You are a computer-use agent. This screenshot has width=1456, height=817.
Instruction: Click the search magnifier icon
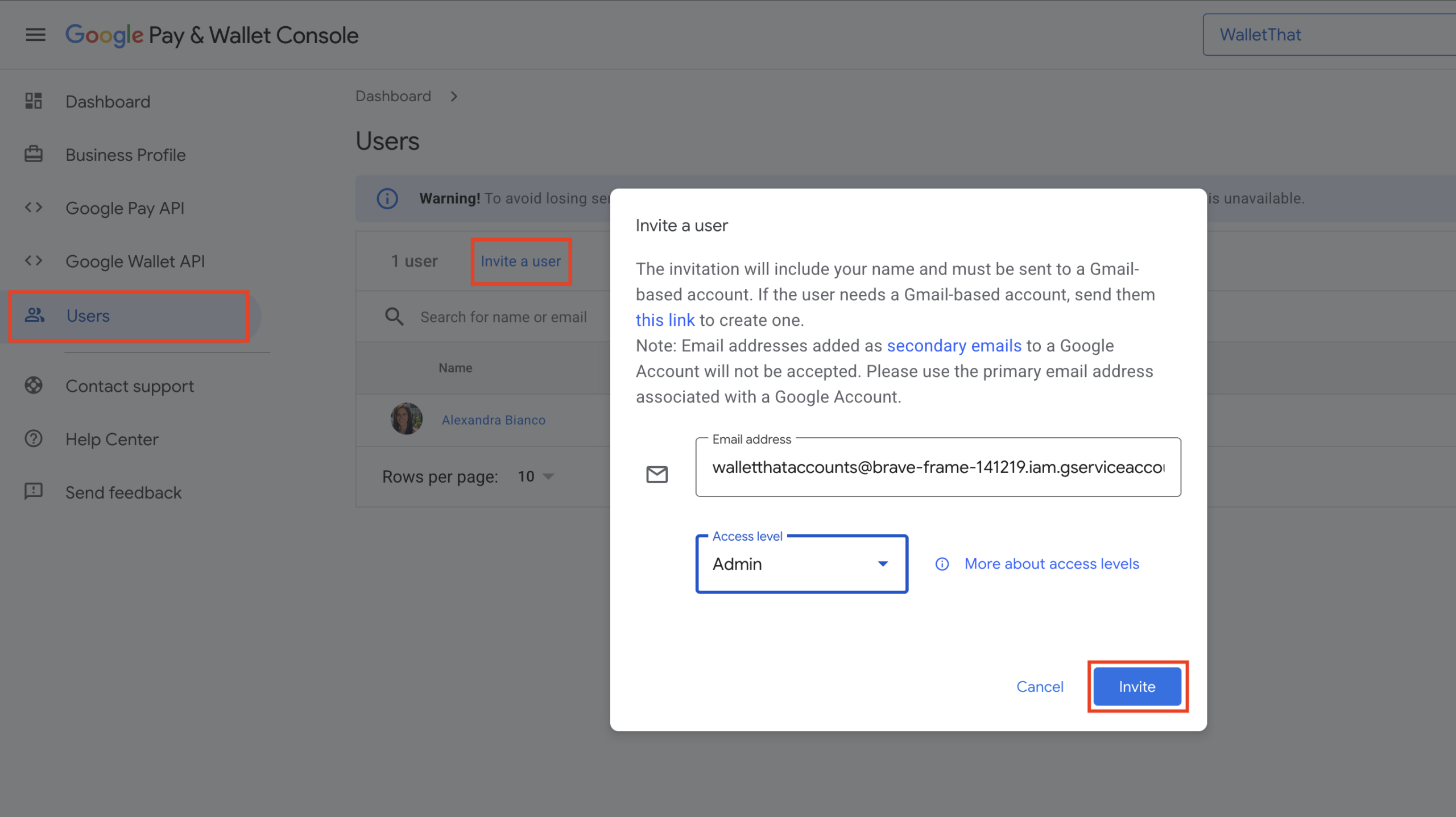pos(394,317)
